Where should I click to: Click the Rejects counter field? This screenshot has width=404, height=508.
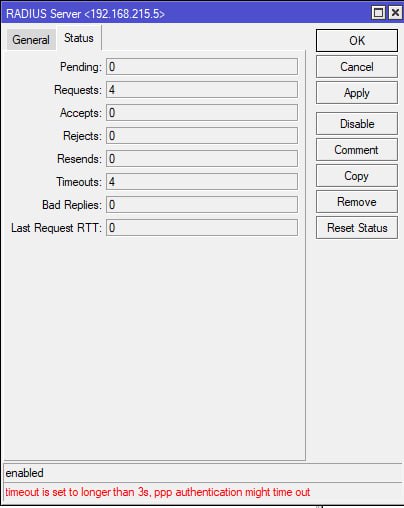click(x=202, y=136)
